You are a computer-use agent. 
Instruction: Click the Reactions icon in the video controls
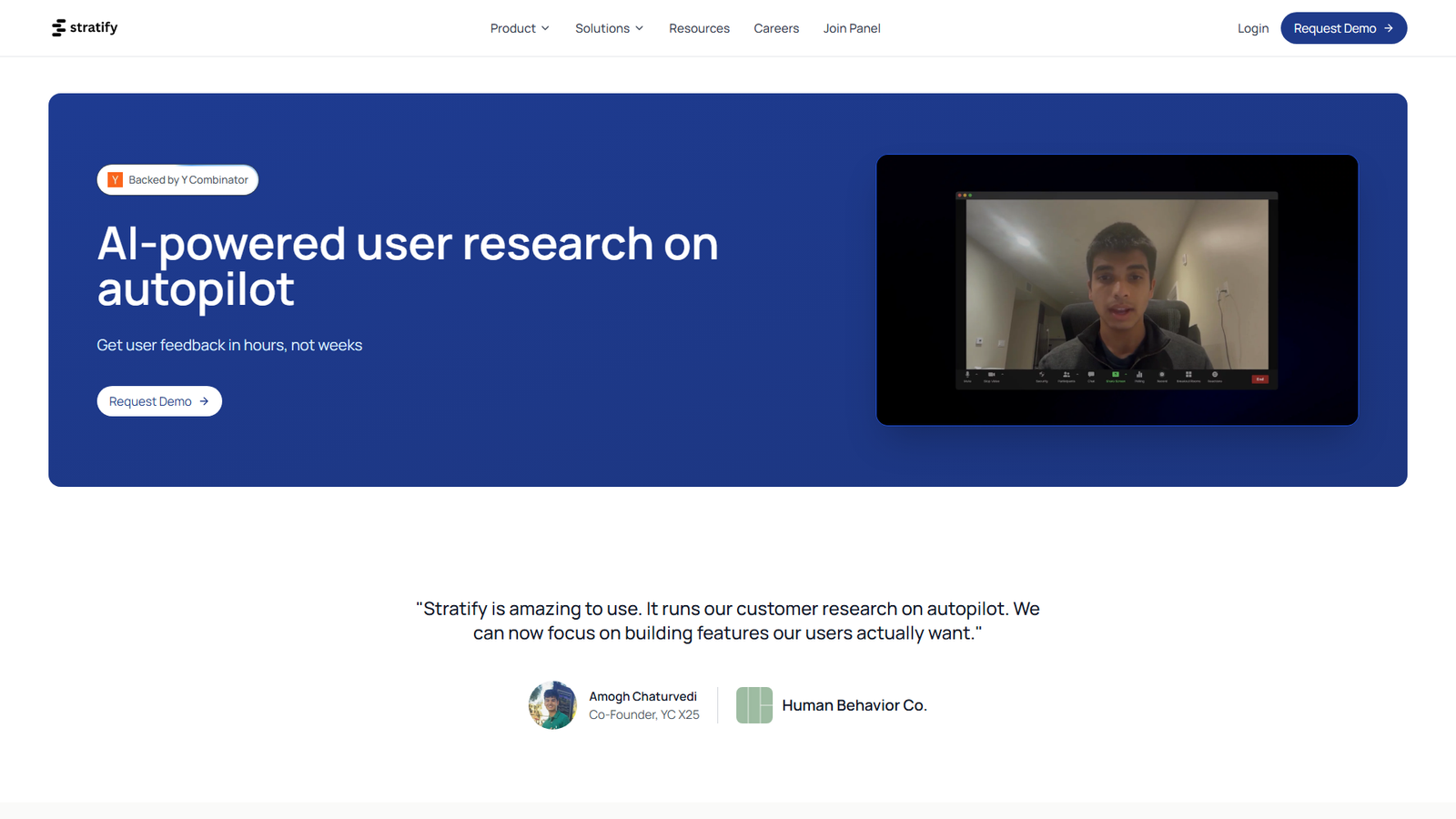1214,373
